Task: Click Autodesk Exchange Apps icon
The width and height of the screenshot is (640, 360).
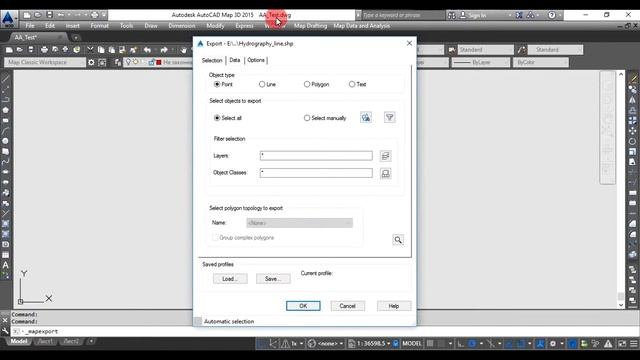Action: tap(519, 15)
